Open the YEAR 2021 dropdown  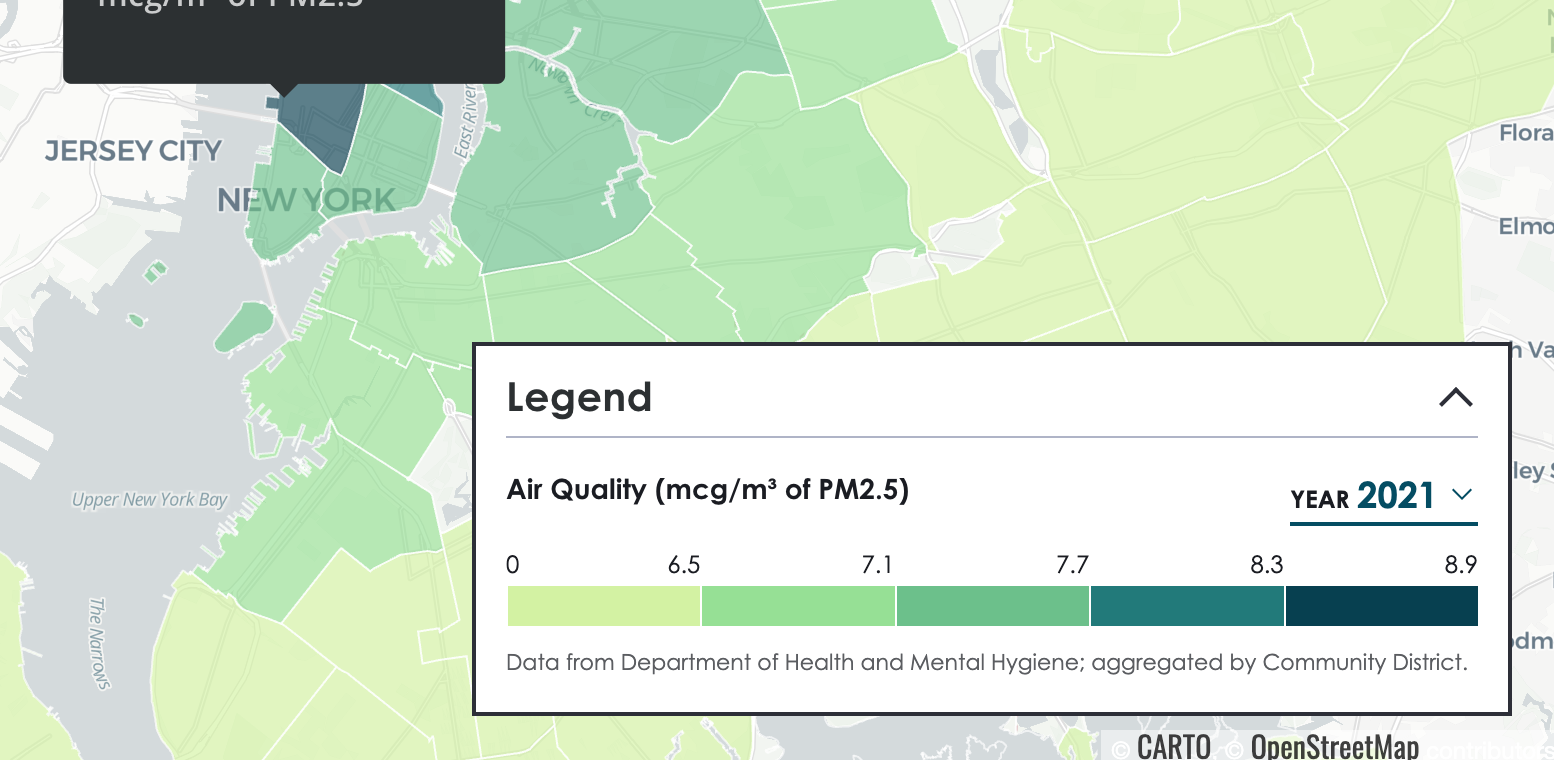point(1383,497)
